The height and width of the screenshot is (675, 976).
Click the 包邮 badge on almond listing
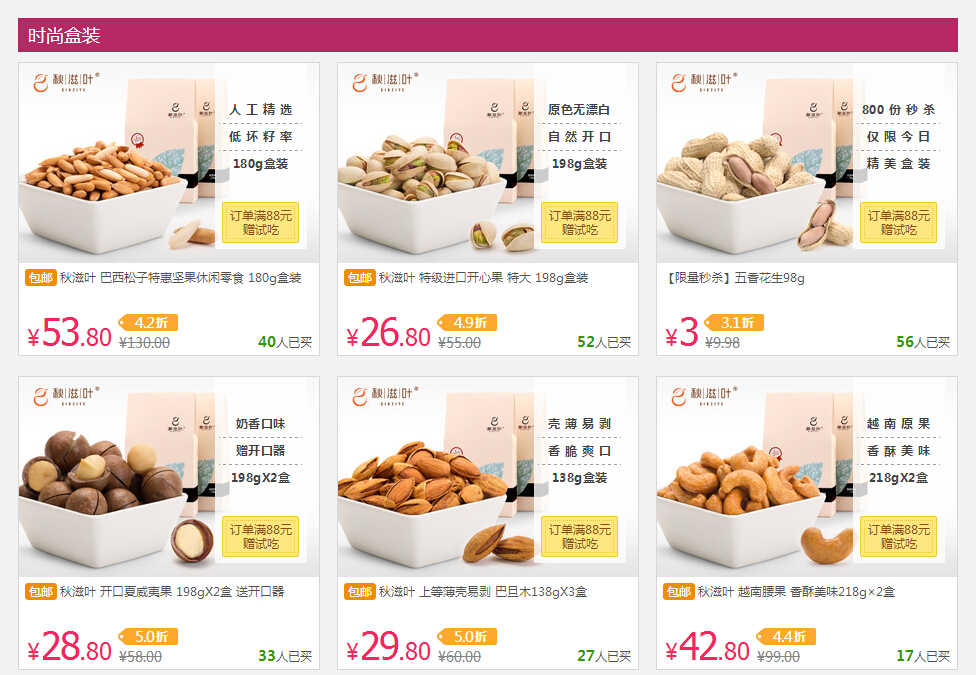point(360,592)
